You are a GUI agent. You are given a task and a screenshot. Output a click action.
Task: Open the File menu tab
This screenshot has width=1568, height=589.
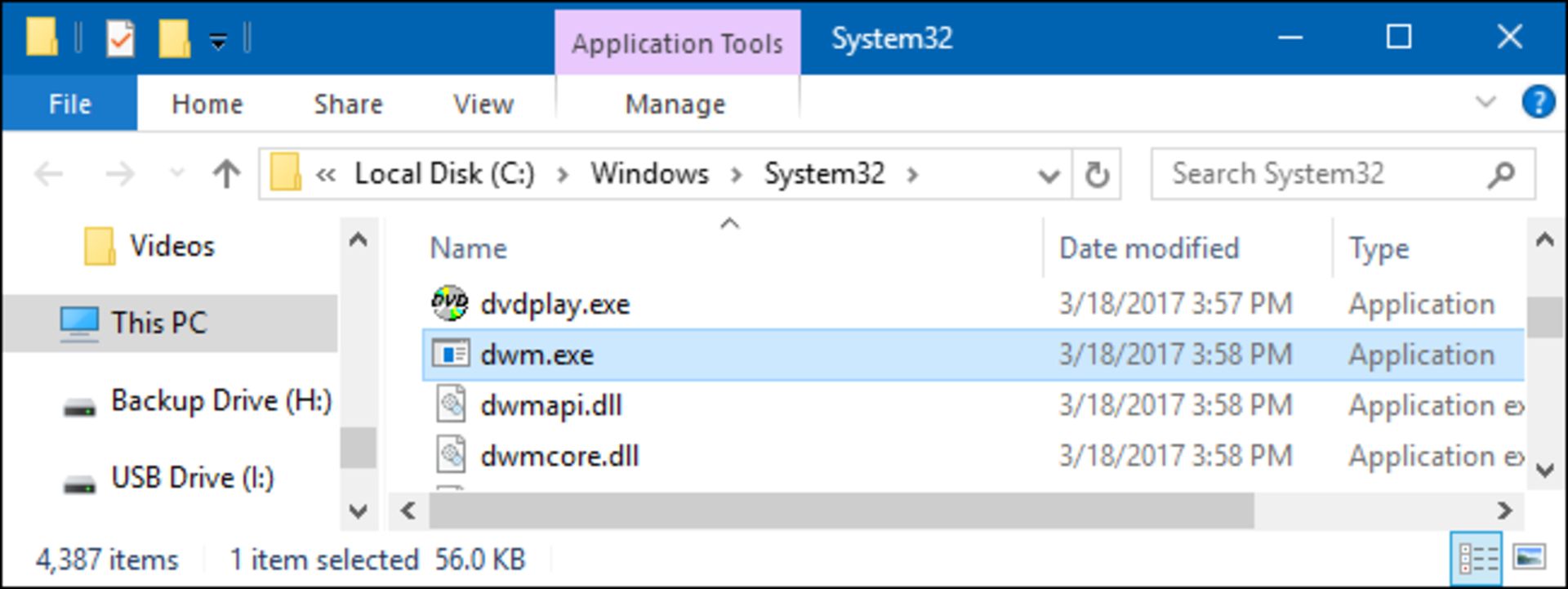(69, 104)
